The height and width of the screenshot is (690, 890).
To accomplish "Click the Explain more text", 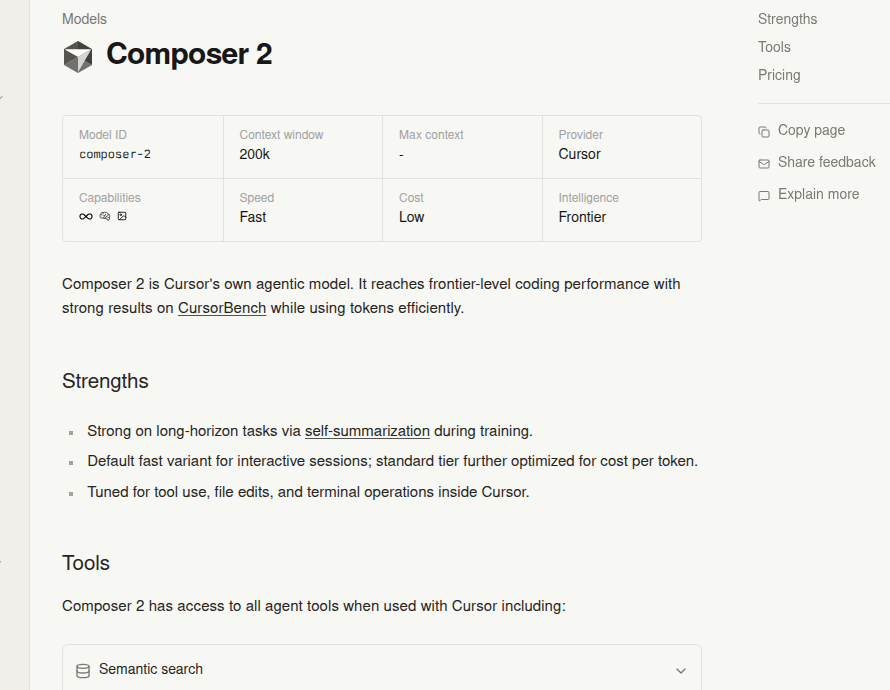I will tap(818, 194).
